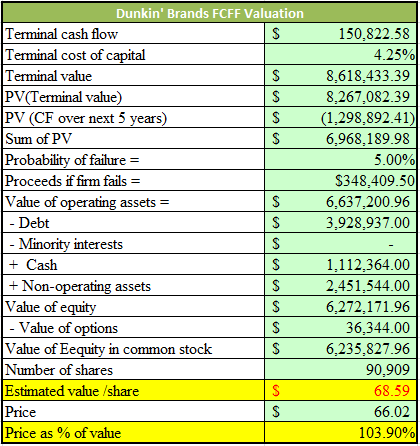The width and height of the screenshot is (420, 446).
Task: Click the + Non-operating assets label
Action: click(80, 286)
